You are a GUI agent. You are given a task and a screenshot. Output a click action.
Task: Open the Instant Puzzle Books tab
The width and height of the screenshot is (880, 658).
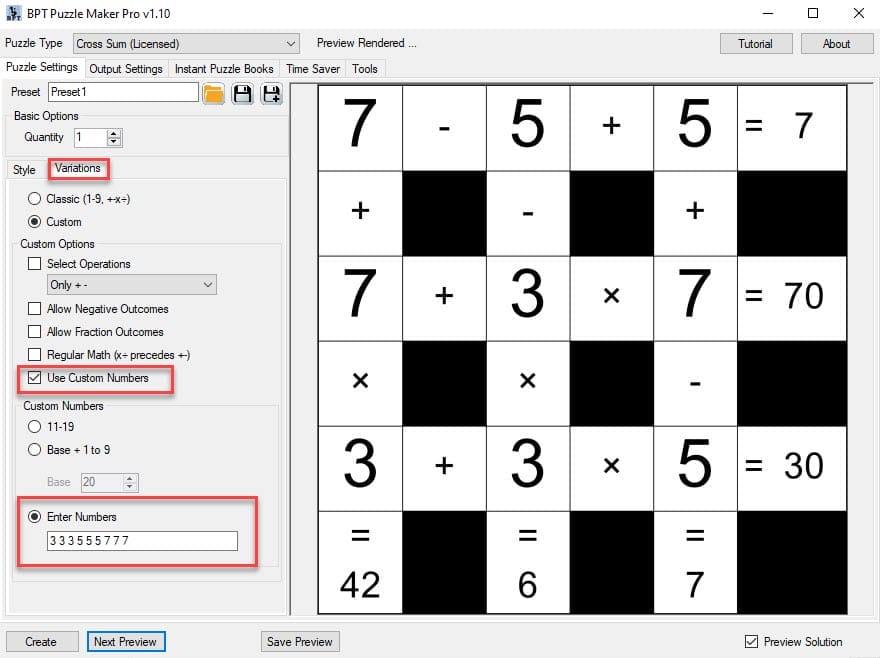coord(224,69)
